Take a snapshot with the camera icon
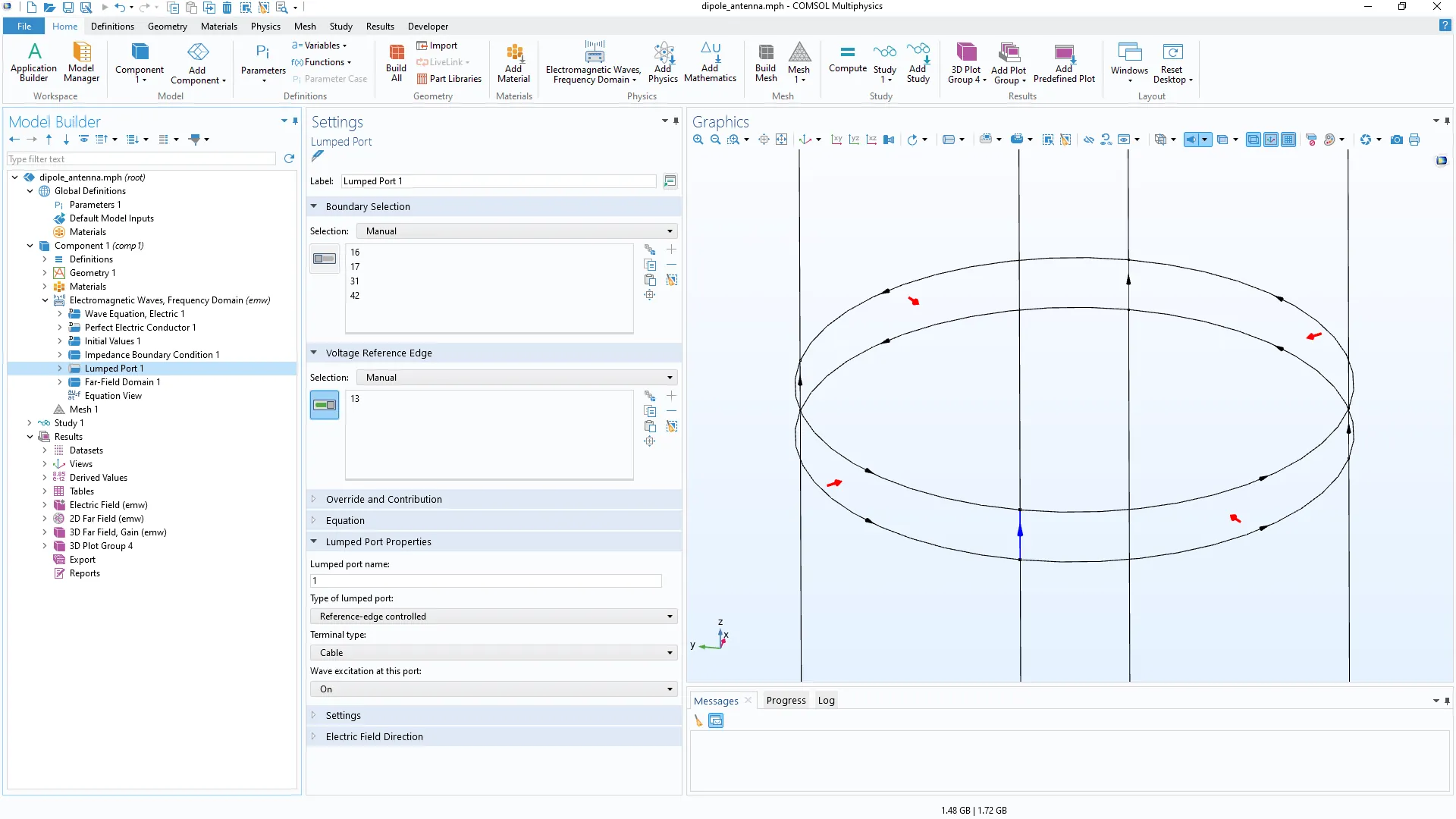The width and height of the screenshot is (1456, 819). pyautogui.click(x=1396, y=140)
